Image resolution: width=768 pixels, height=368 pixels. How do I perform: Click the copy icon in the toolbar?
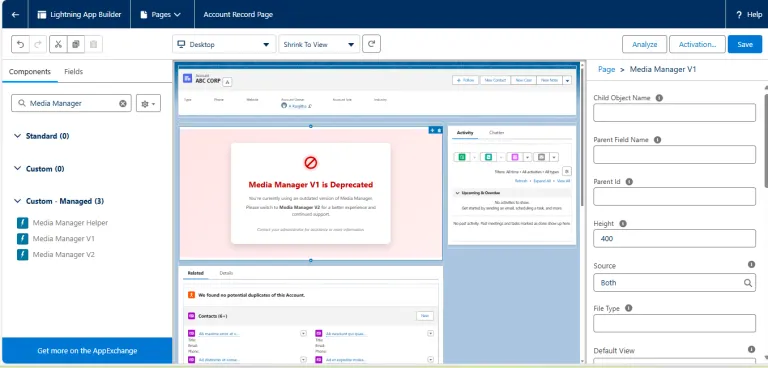click(x=75, y=45)
